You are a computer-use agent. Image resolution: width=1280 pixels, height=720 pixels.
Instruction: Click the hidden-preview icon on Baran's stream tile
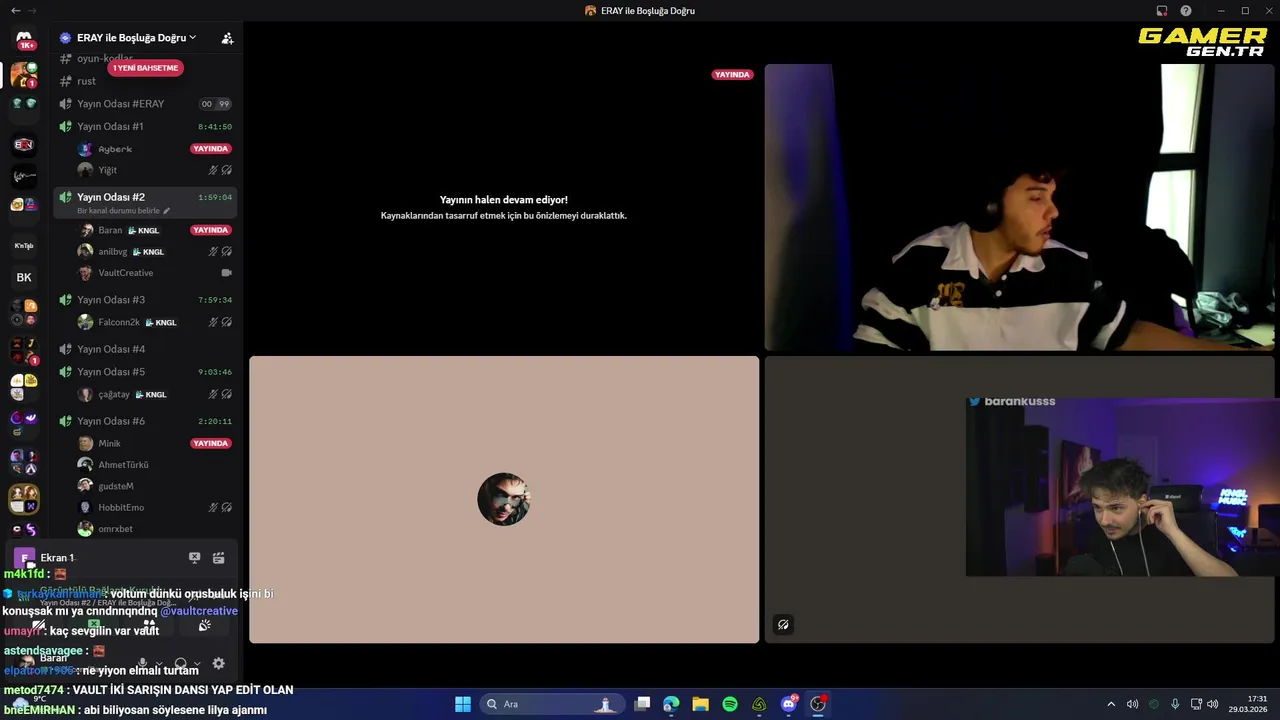coord(783,625)
